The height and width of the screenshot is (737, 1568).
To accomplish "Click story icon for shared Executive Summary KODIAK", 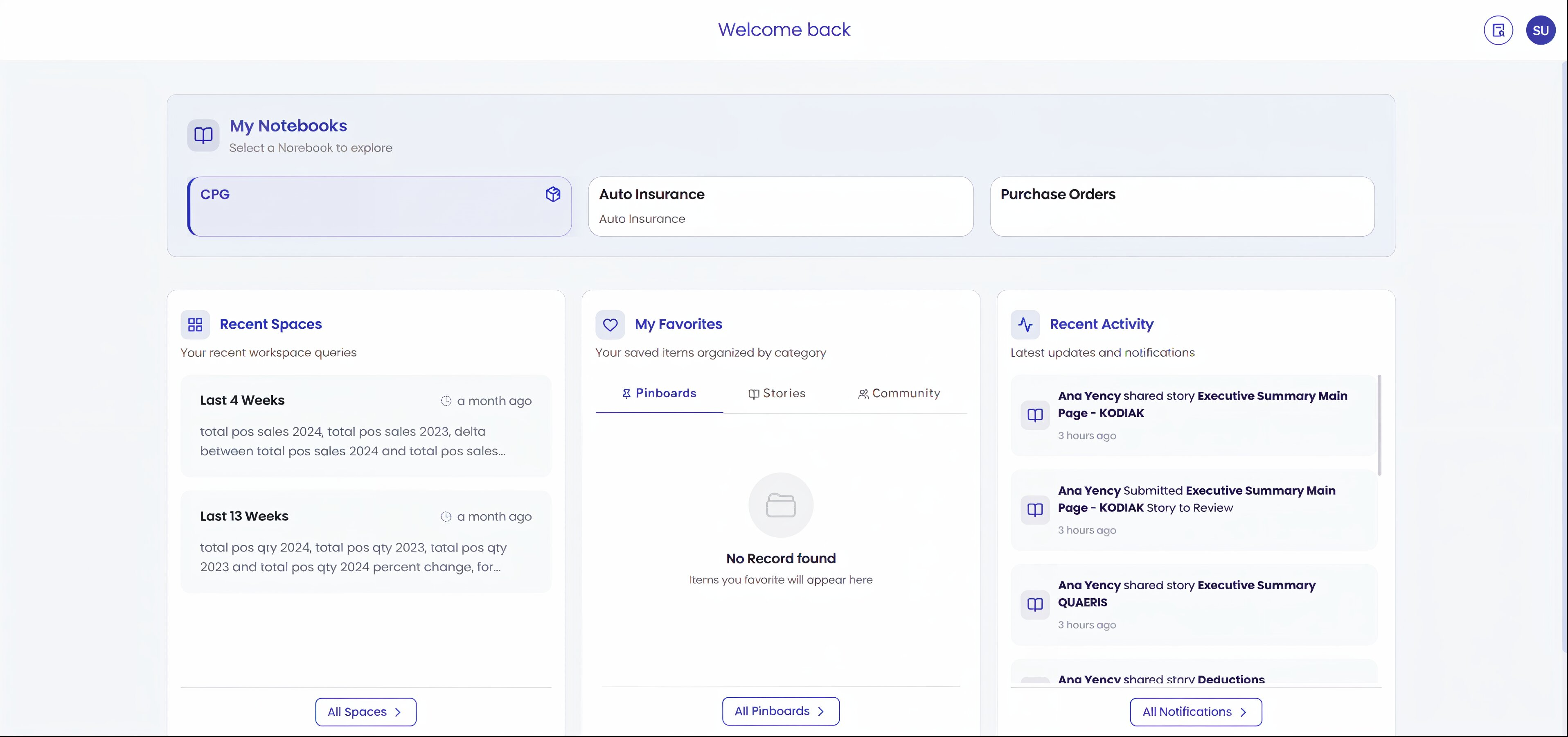I will 1035,416.
